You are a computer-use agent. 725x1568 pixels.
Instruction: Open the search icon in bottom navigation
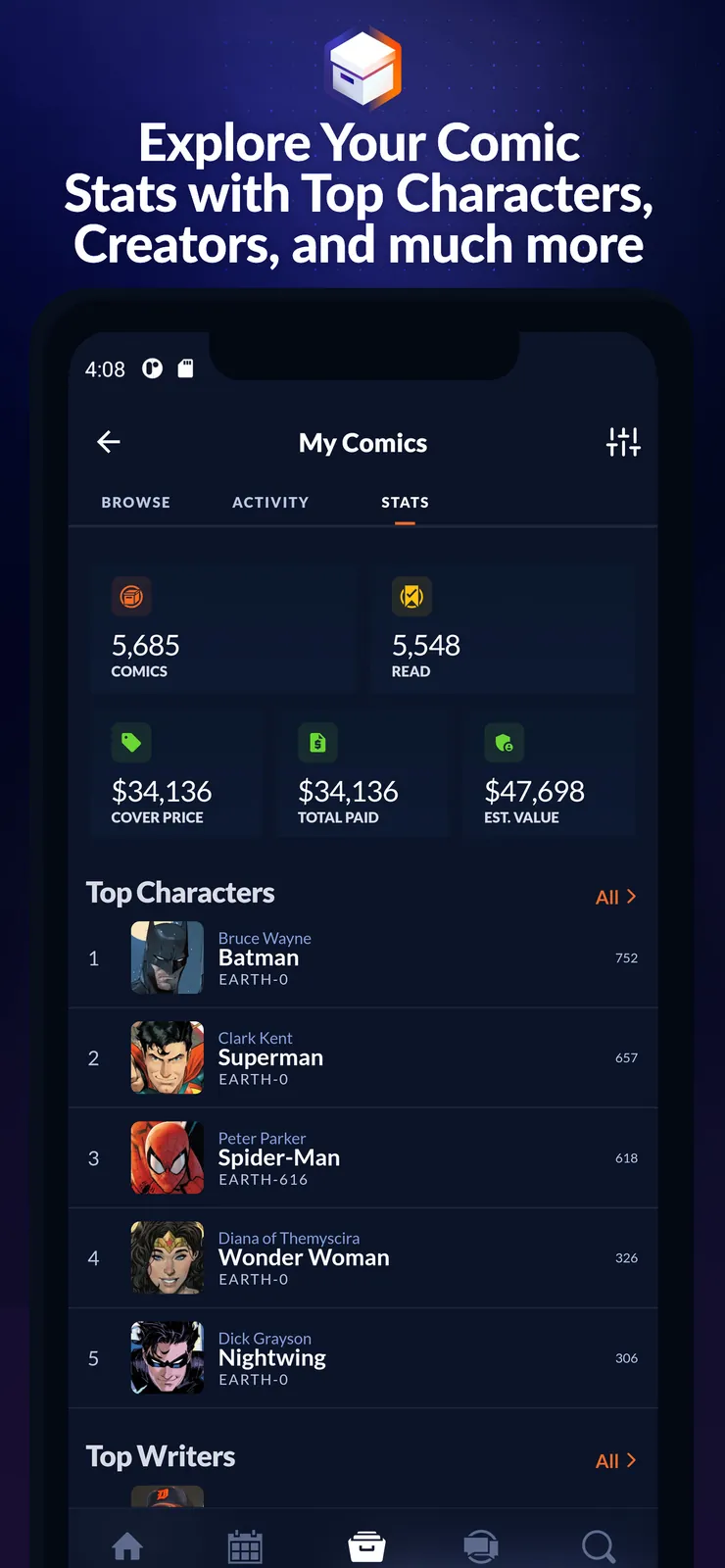[598, 1545]
